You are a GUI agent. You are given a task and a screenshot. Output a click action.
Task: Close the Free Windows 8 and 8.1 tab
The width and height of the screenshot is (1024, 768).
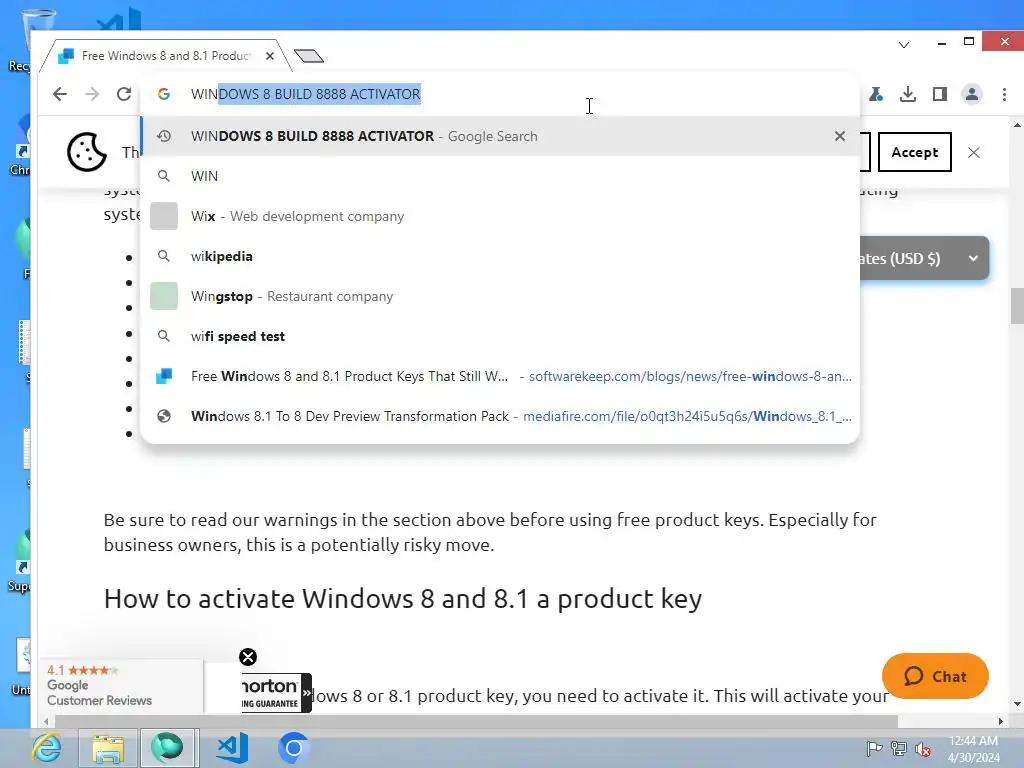[270, 56]
